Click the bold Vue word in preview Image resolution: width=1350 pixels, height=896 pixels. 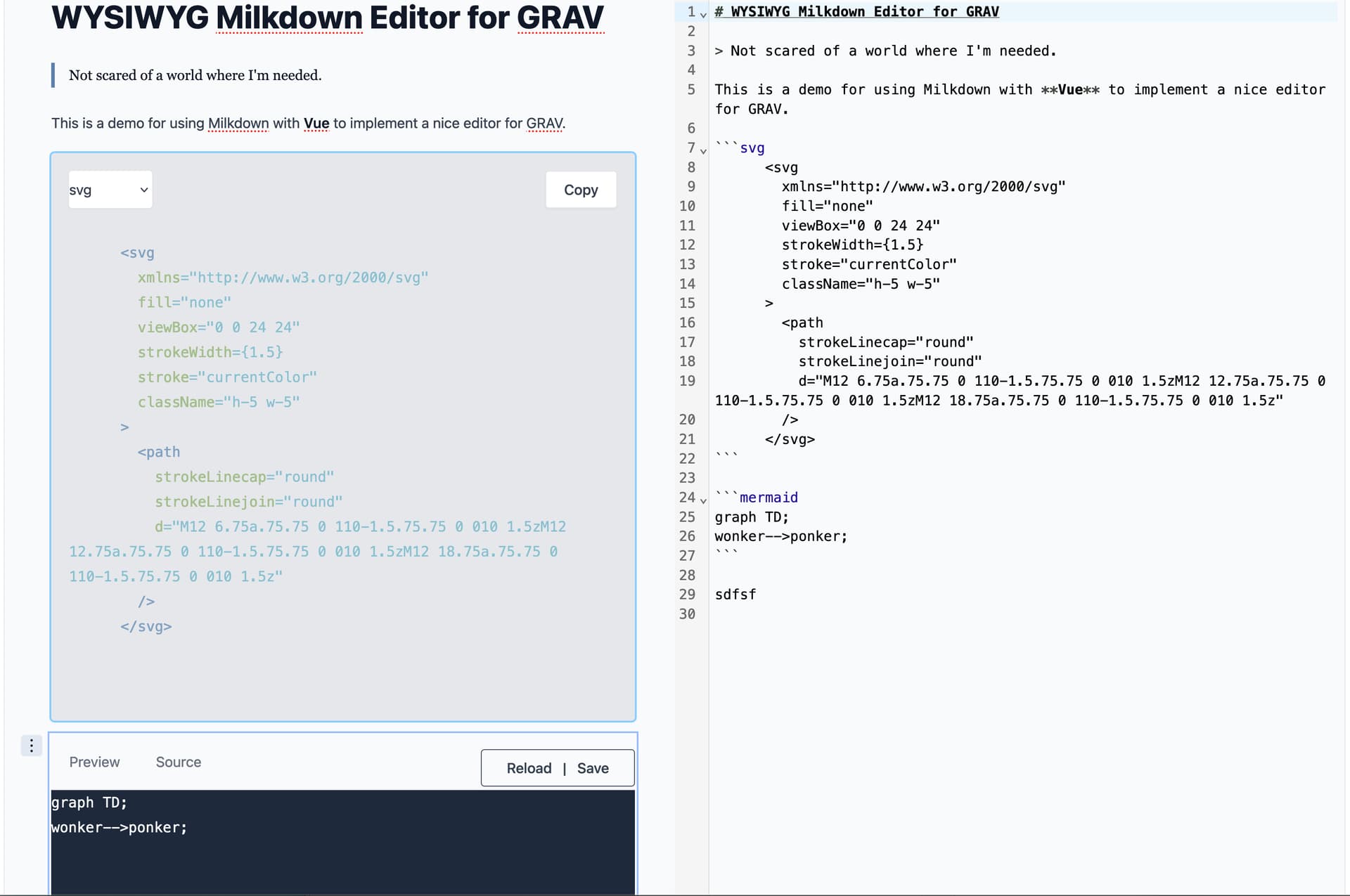(x=316, y=124)
